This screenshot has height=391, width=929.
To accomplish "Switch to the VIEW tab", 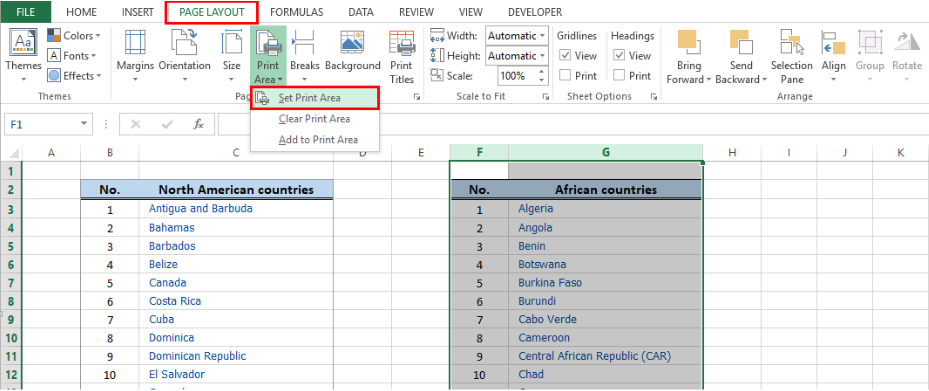I will click(470, 12).
